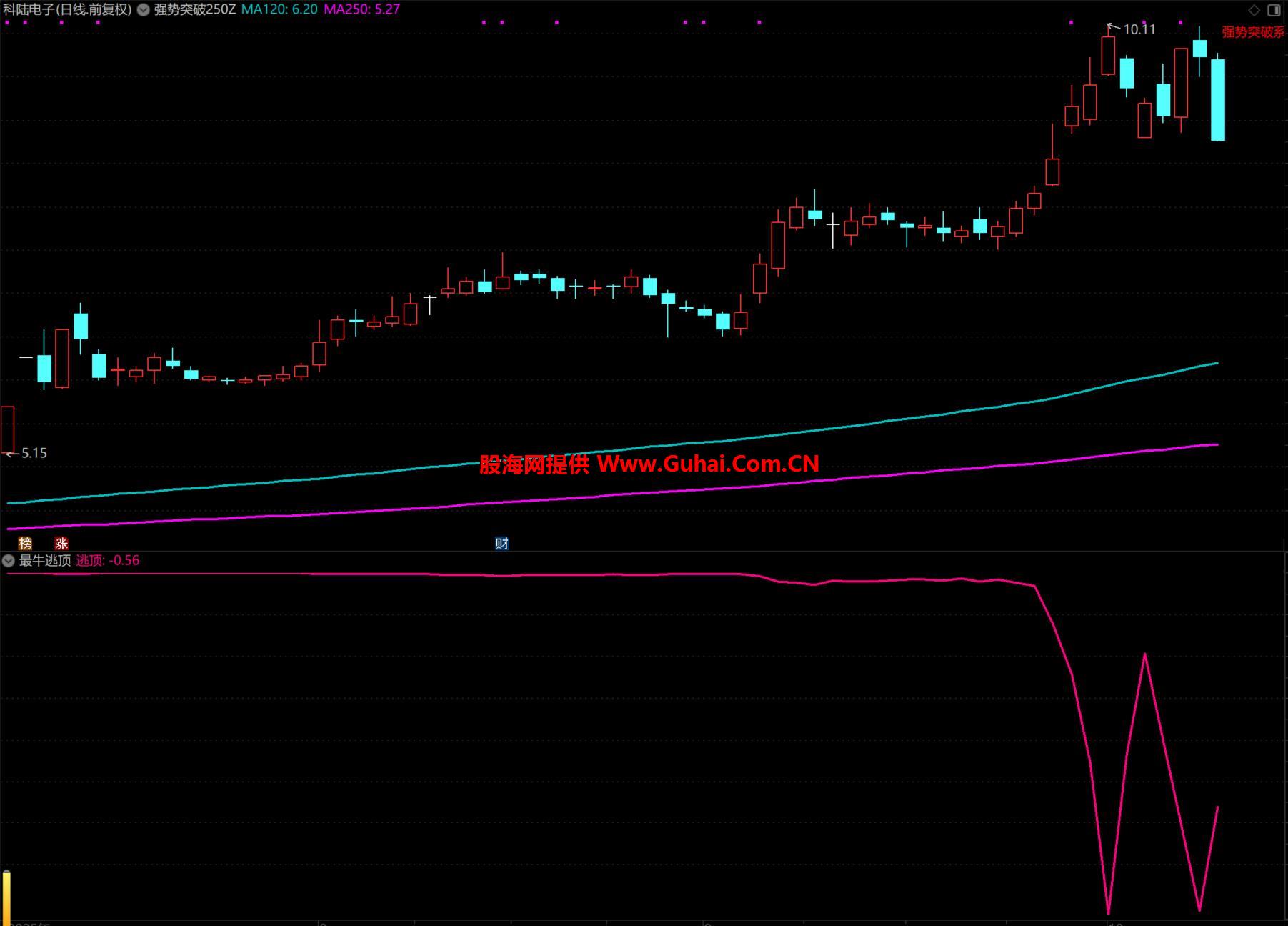The image size is (1288, 926).
Task: Click the 财 financial report marker
Action: tap(501, 544)
